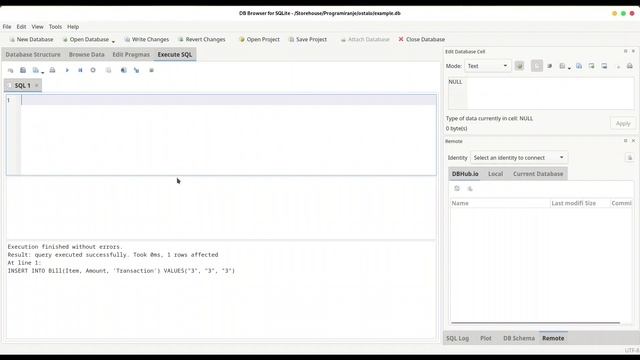Close the Edit Database Cell panel
The height and width of the screenshot is (360, 640).
[633, 51]
